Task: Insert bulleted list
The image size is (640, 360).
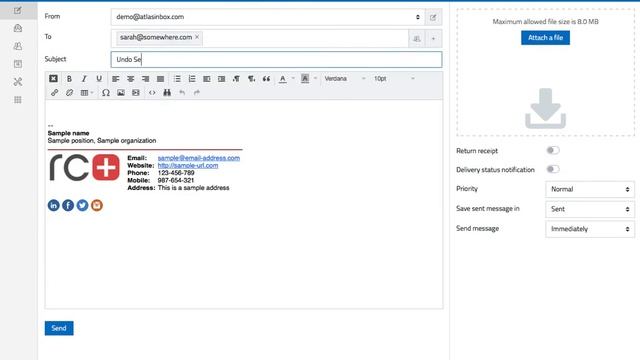Action: 177,78
